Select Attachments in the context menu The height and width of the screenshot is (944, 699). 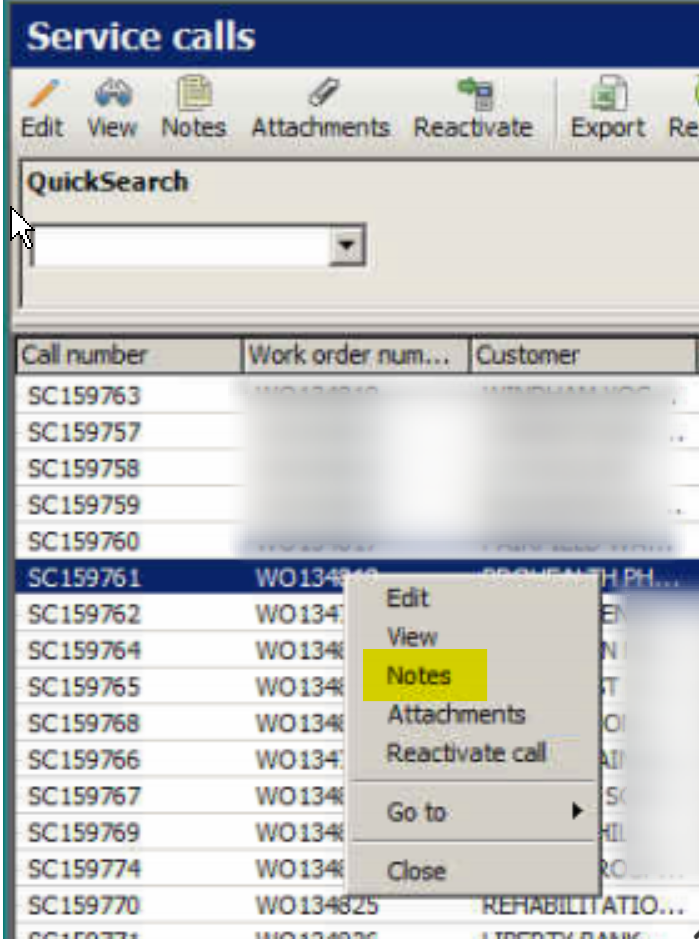tap(456, 715)
